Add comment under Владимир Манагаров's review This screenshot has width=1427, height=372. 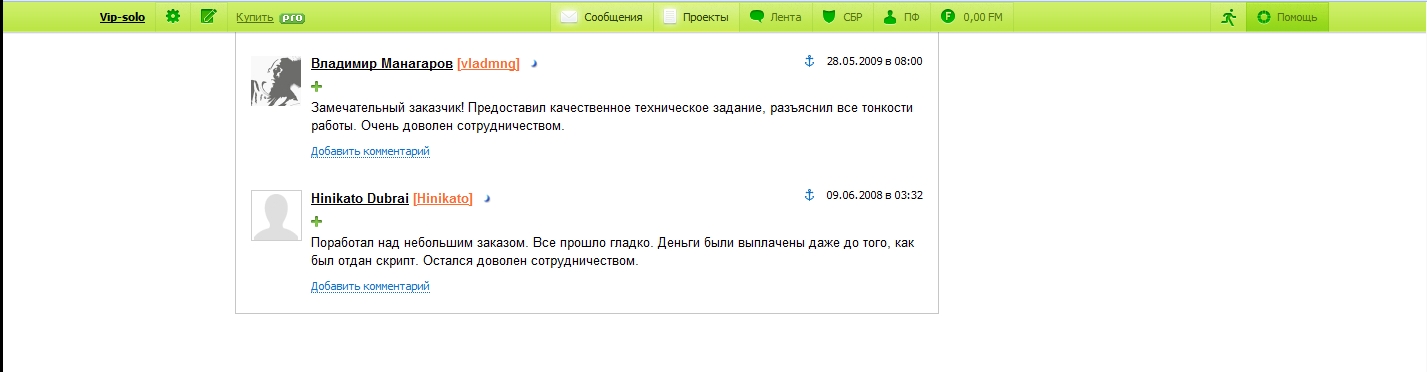[x=370, y=152]
